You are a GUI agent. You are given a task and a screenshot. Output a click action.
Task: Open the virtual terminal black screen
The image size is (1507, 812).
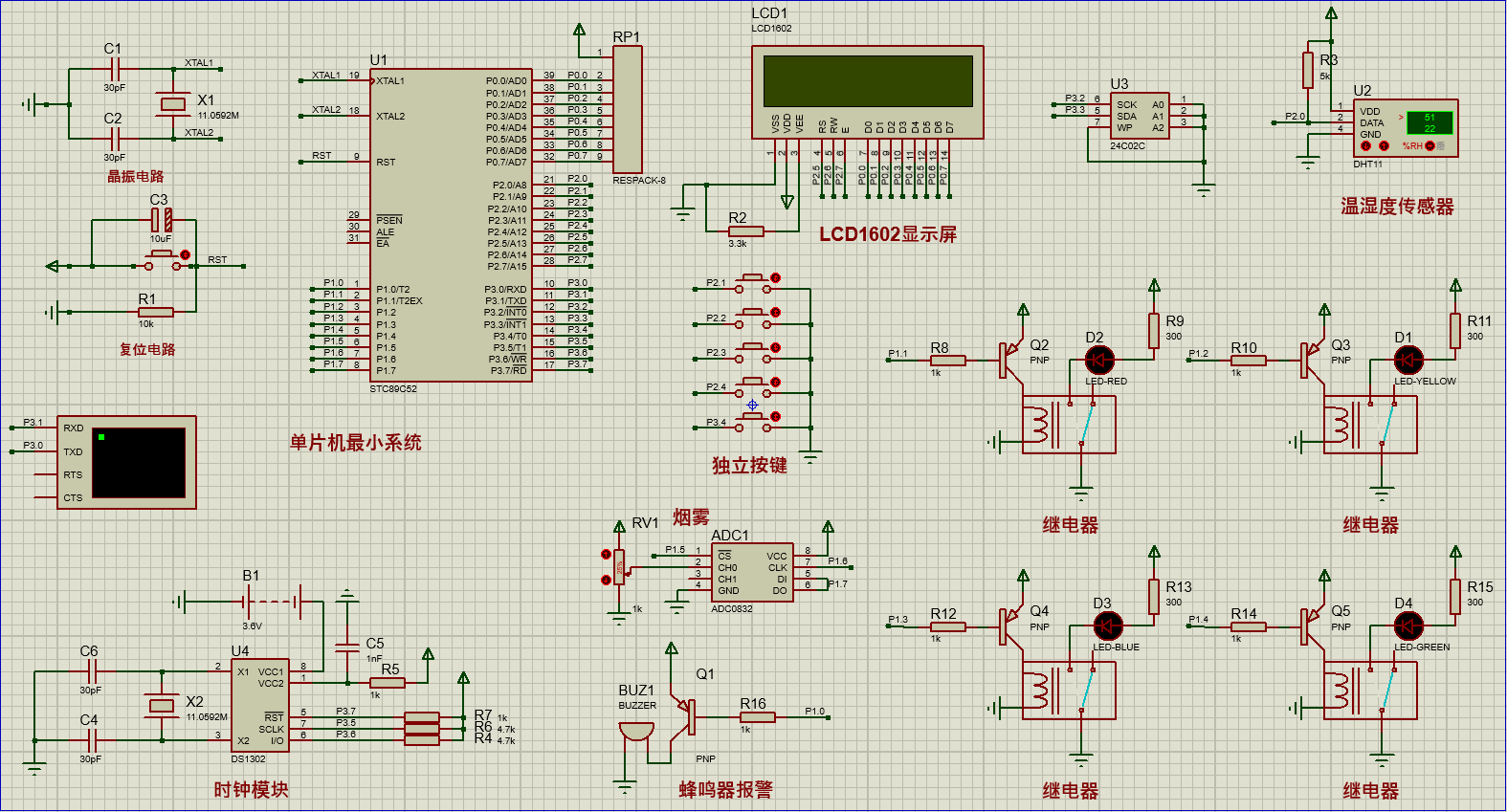pos(139,462)
